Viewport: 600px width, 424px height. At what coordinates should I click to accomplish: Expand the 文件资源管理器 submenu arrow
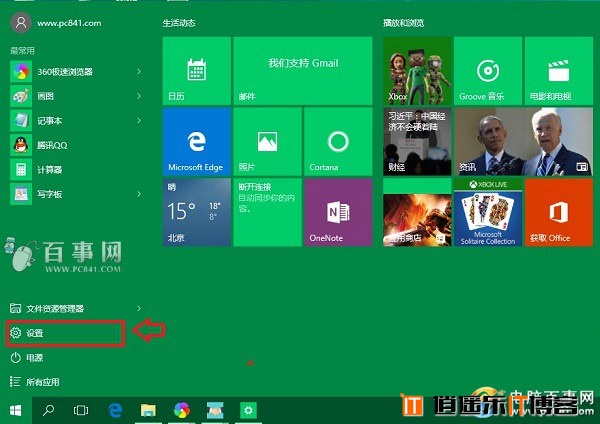click(x=139, y=308)
